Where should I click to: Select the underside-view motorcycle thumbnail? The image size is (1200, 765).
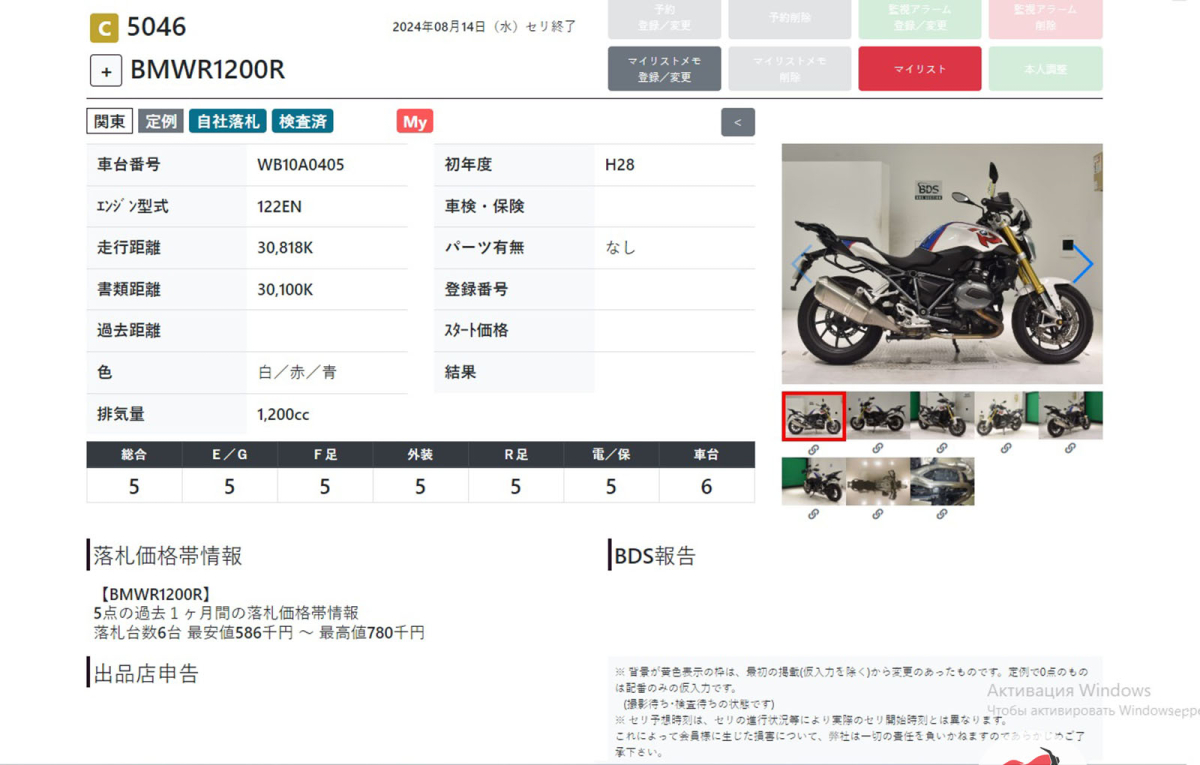pos(878,481)
